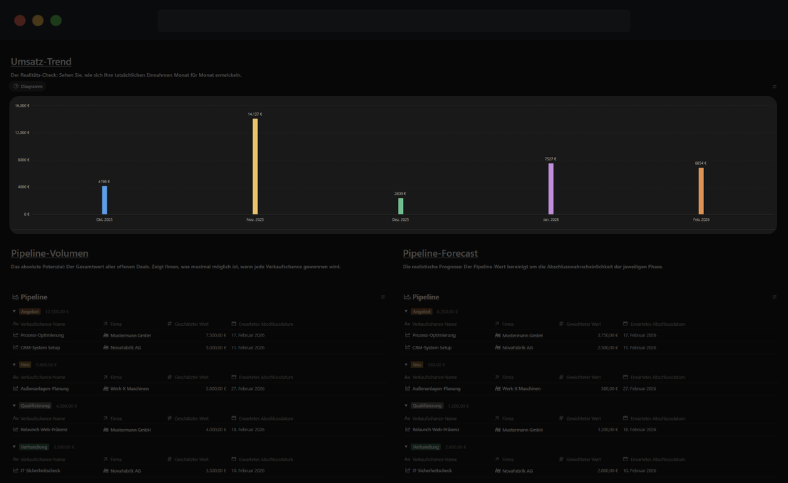Open Außenanlagen-Planung in Pipeline-Forecast
Screen dimensions: 788x483
click(437, 389)
